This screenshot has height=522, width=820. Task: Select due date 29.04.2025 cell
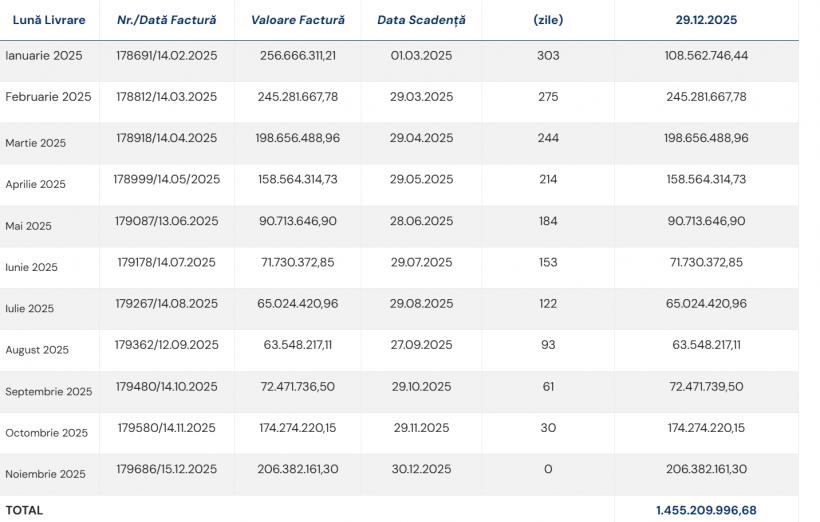421,138
